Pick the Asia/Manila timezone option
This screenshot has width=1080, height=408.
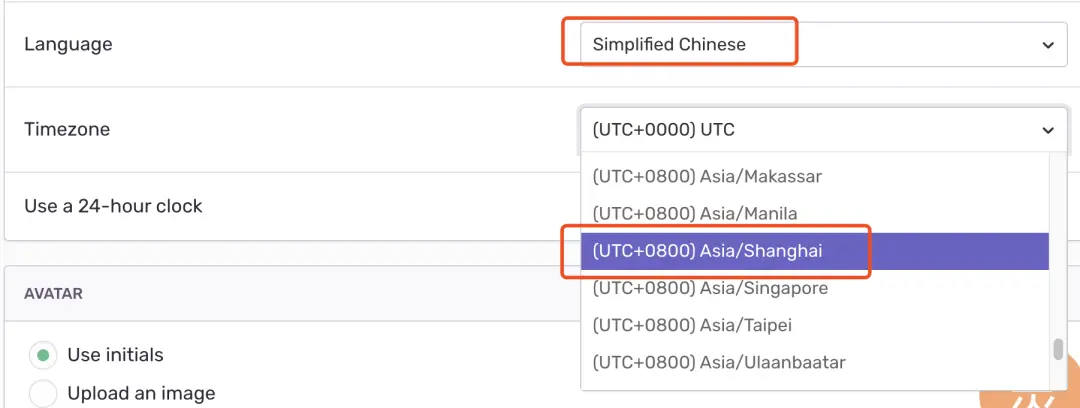coord(815,214)
